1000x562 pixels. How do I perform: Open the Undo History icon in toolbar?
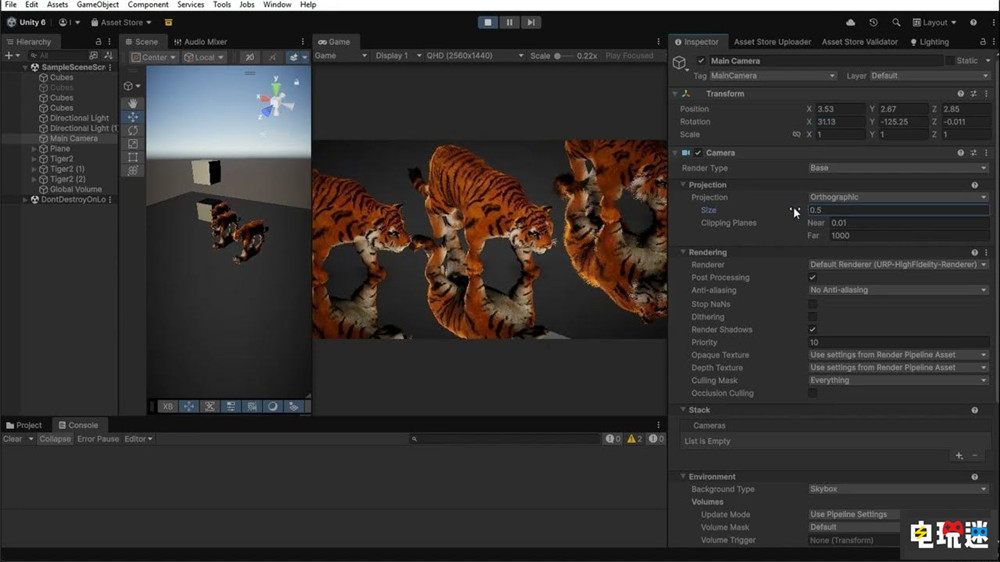(873, 22)
